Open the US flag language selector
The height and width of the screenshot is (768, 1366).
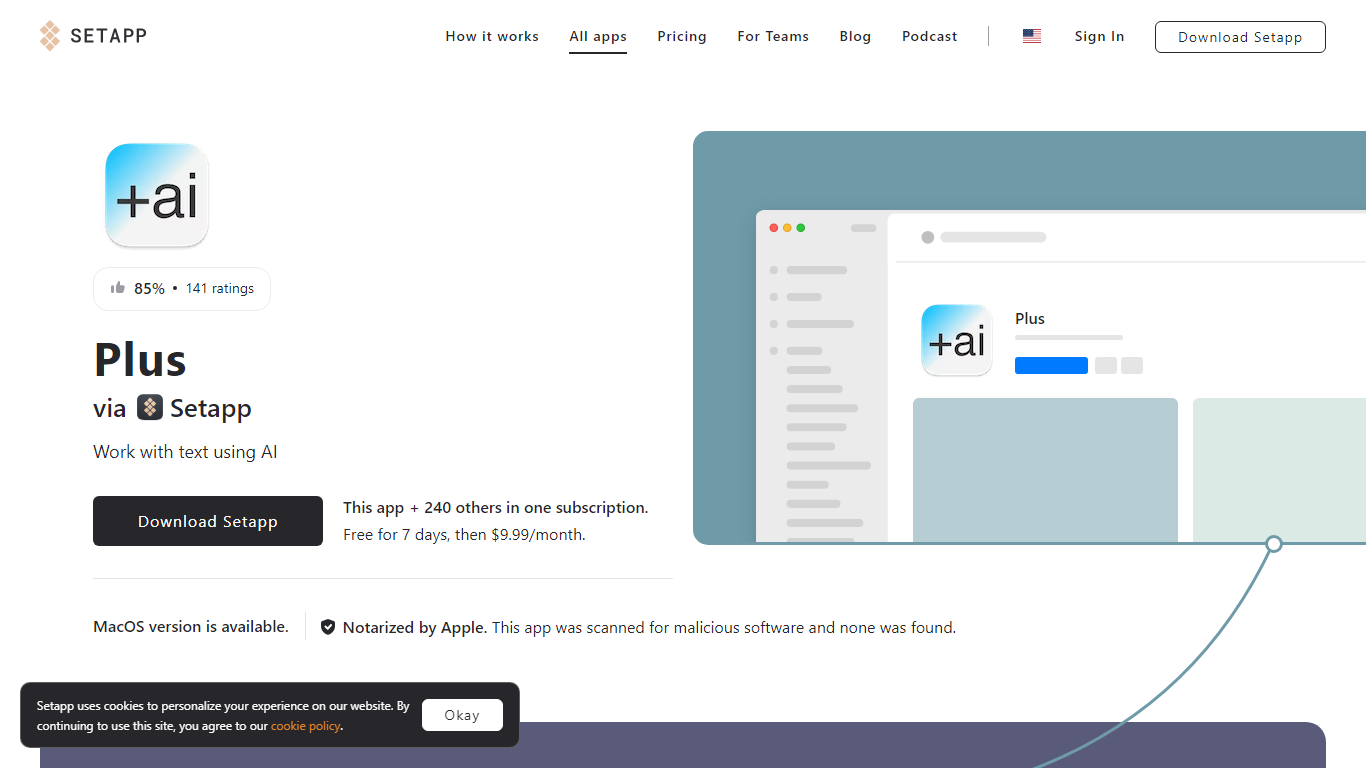[1032, 36]
